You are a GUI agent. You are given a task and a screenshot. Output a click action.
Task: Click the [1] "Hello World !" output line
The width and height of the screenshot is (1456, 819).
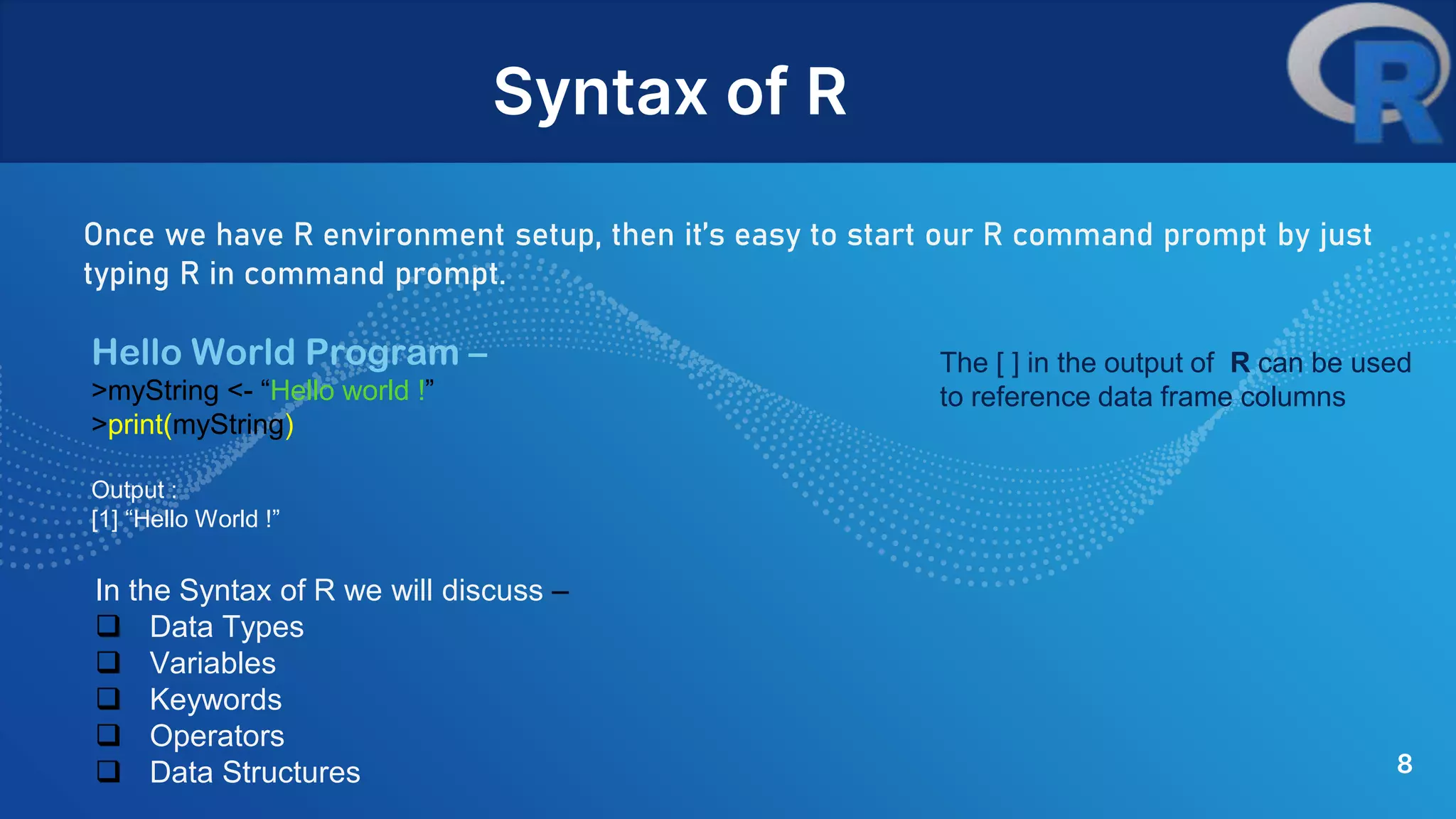point(186,519)
